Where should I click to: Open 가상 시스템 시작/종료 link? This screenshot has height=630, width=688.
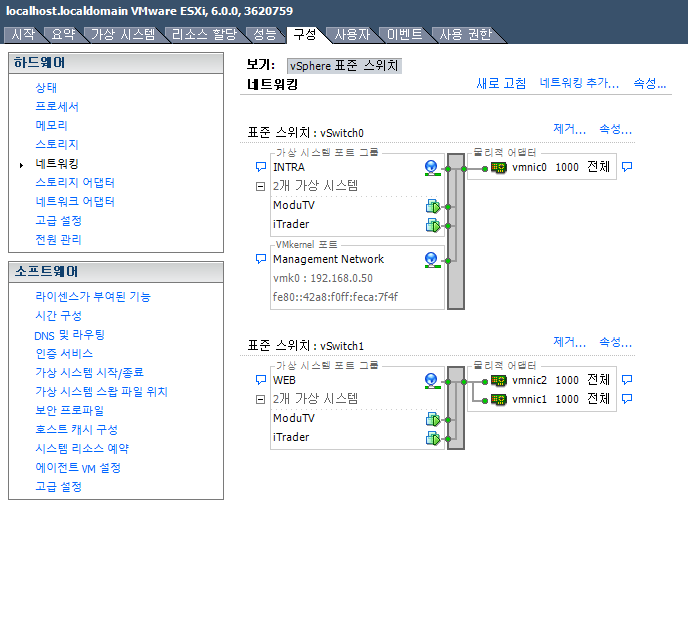(90, 373)
